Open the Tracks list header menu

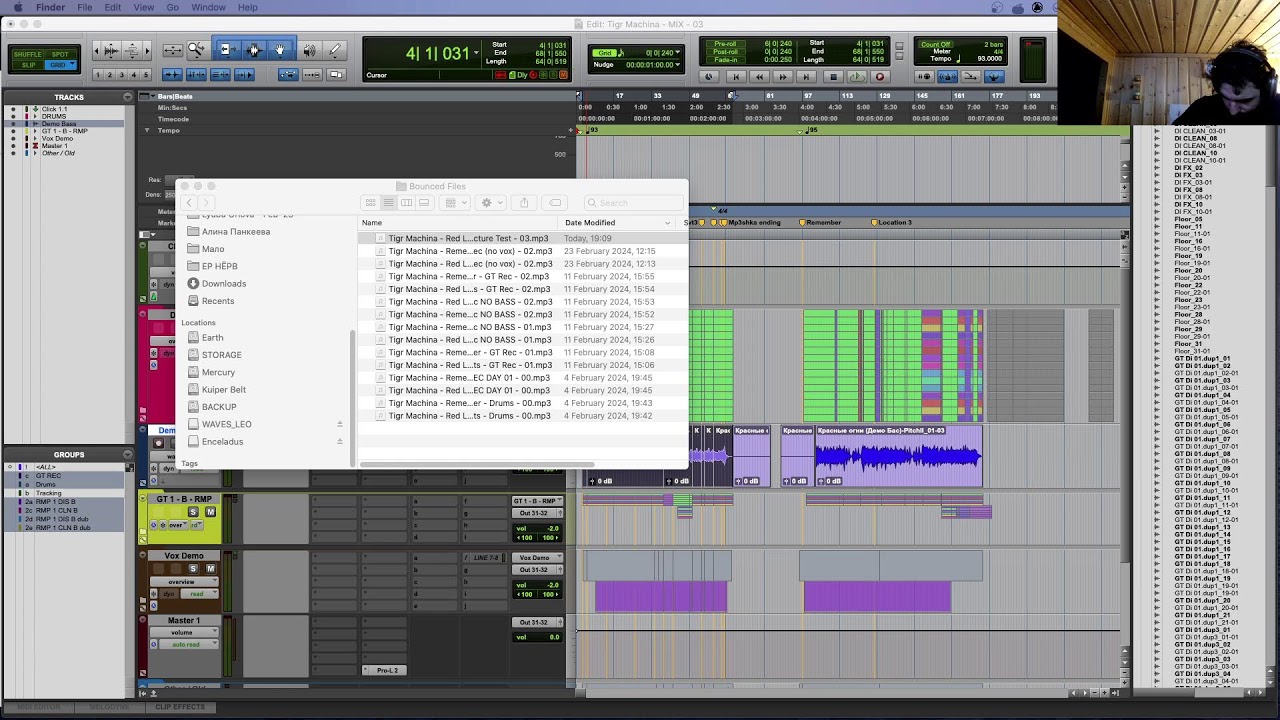(x=127, y=97)
